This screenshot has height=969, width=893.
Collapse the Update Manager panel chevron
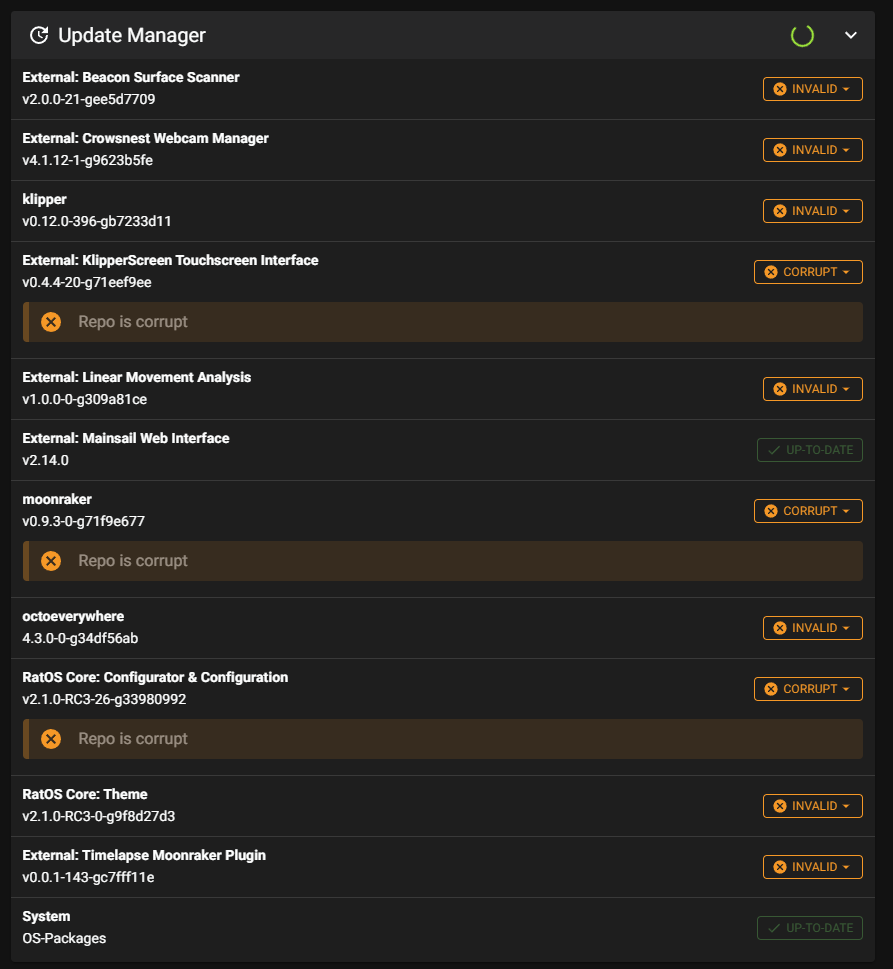851,35
